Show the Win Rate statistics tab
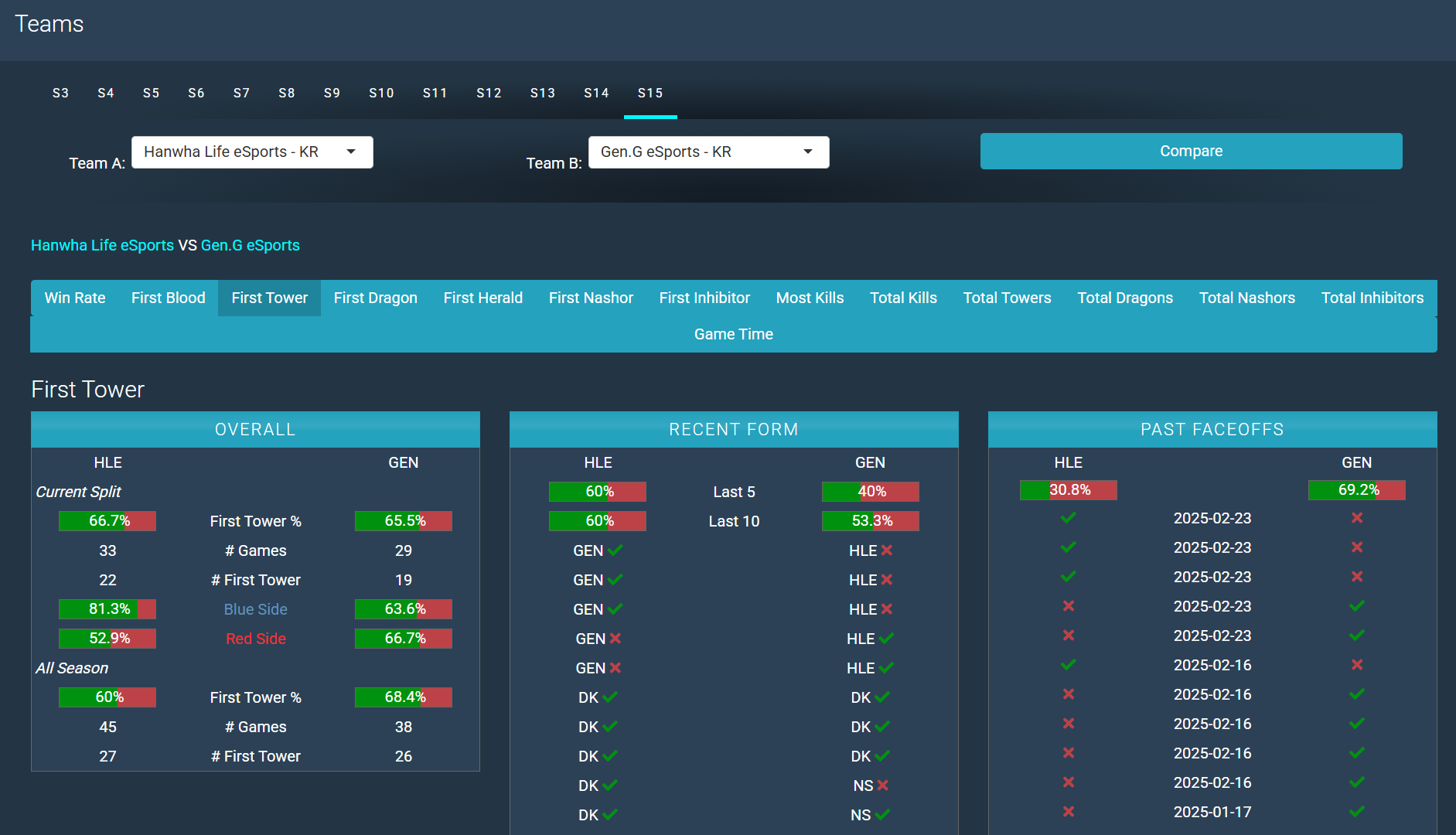Screen dimensions: 1456x835 pyautogui.click(x=75, y=298)
